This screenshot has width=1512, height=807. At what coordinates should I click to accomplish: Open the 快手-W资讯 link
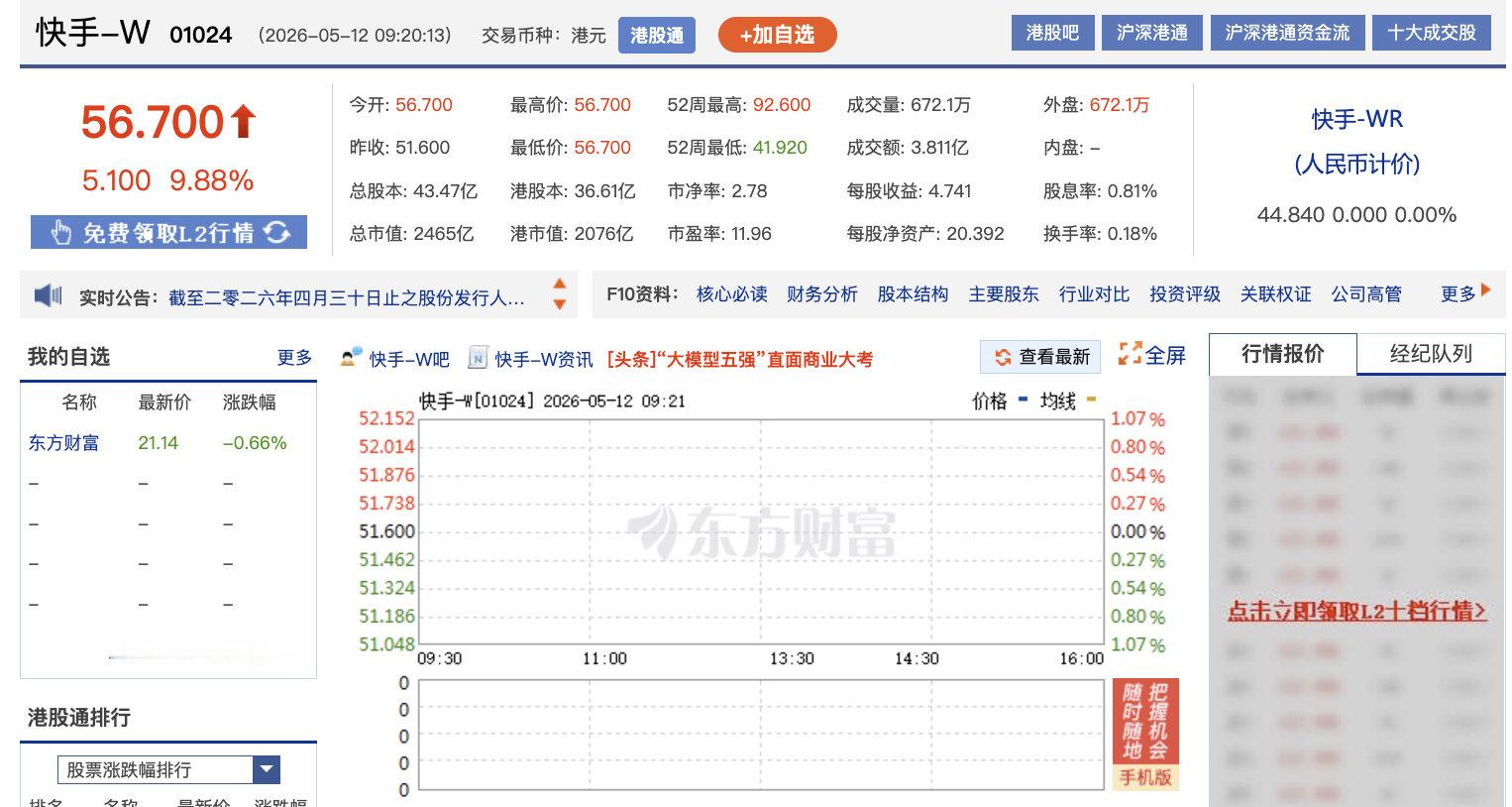pos(544,359)
